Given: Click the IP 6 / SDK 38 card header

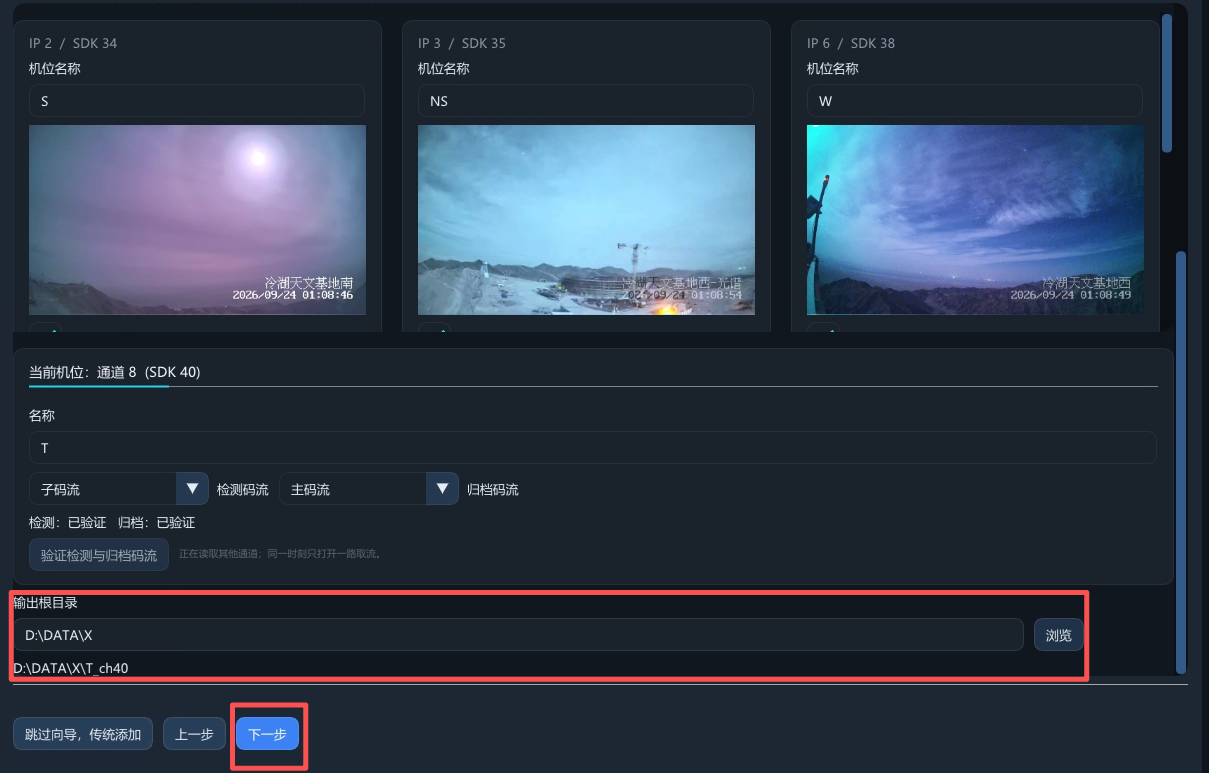Looking at the screenshot, I should click(851, 43).
